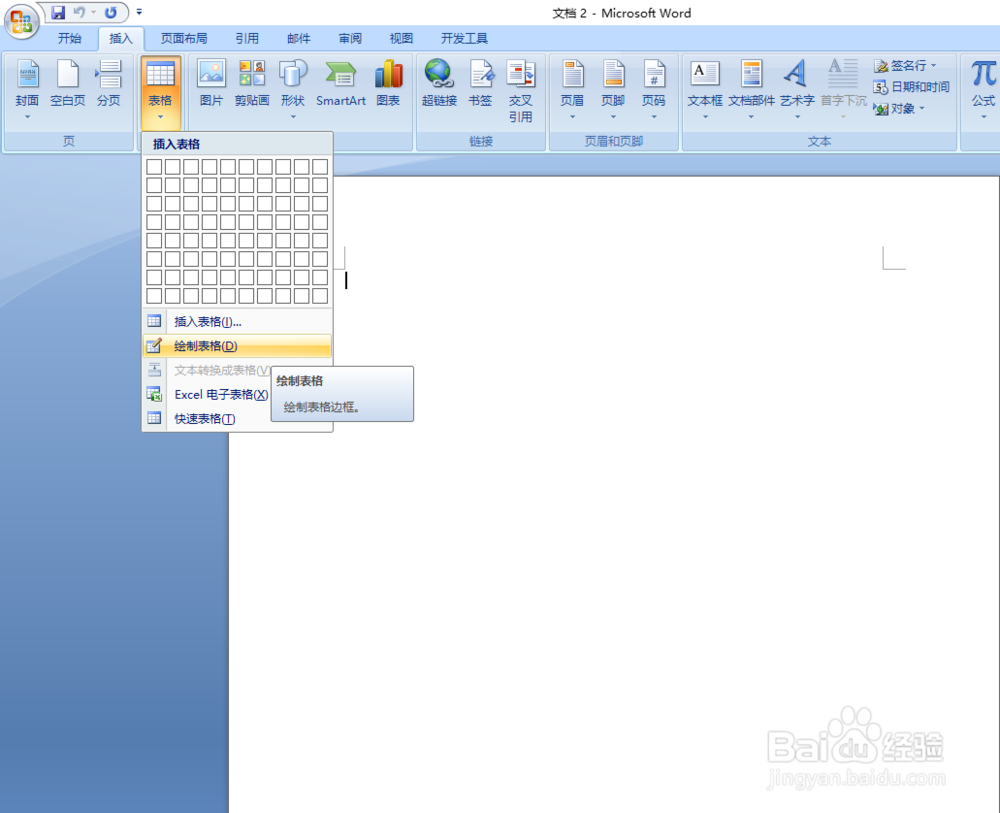Open the 开发工具 tab
This screenshot has height=813, width=1000.
[464, 38]
